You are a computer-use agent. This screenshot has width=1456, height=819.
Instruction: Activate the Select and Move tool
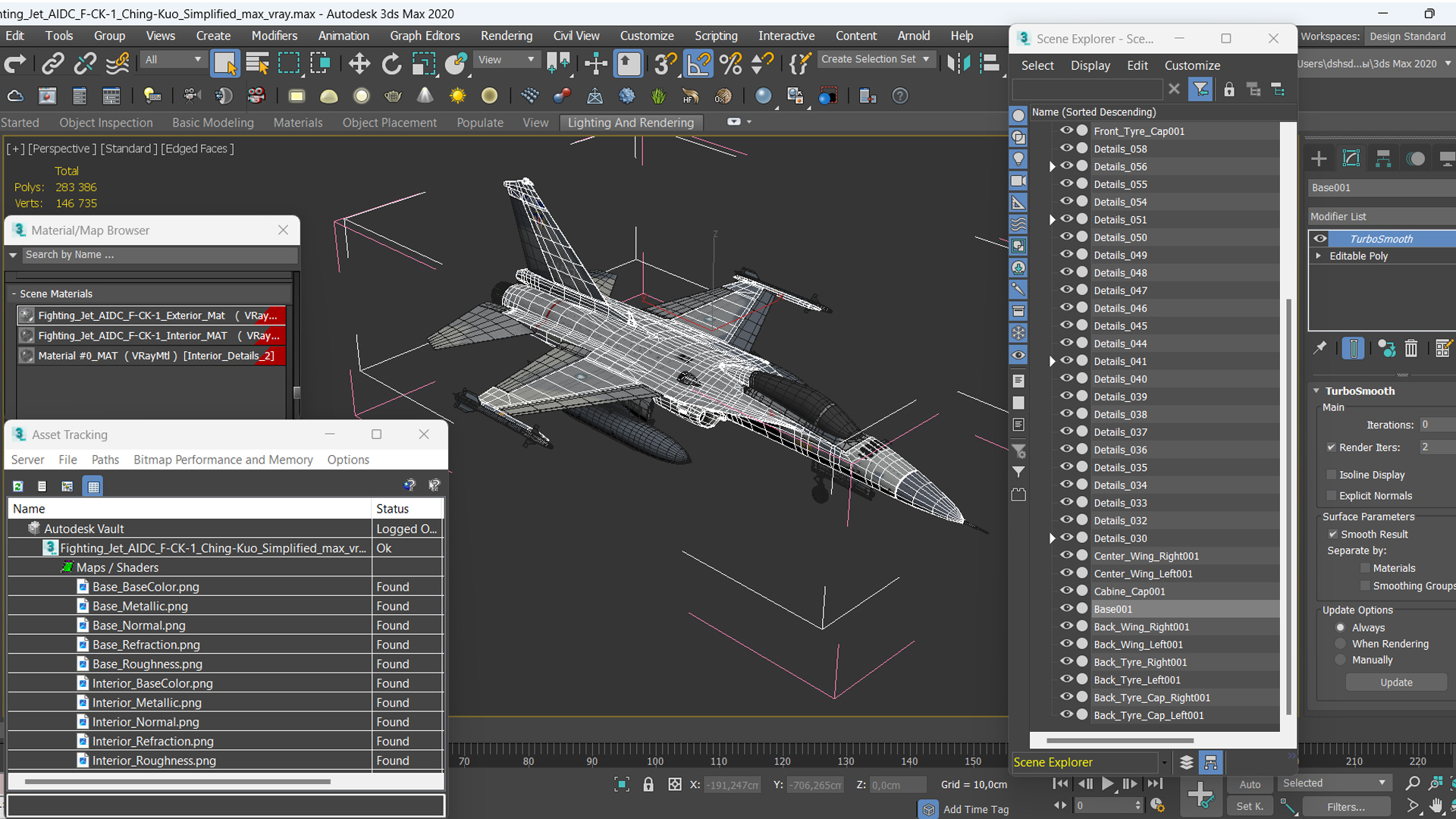(x=359, y=64)
